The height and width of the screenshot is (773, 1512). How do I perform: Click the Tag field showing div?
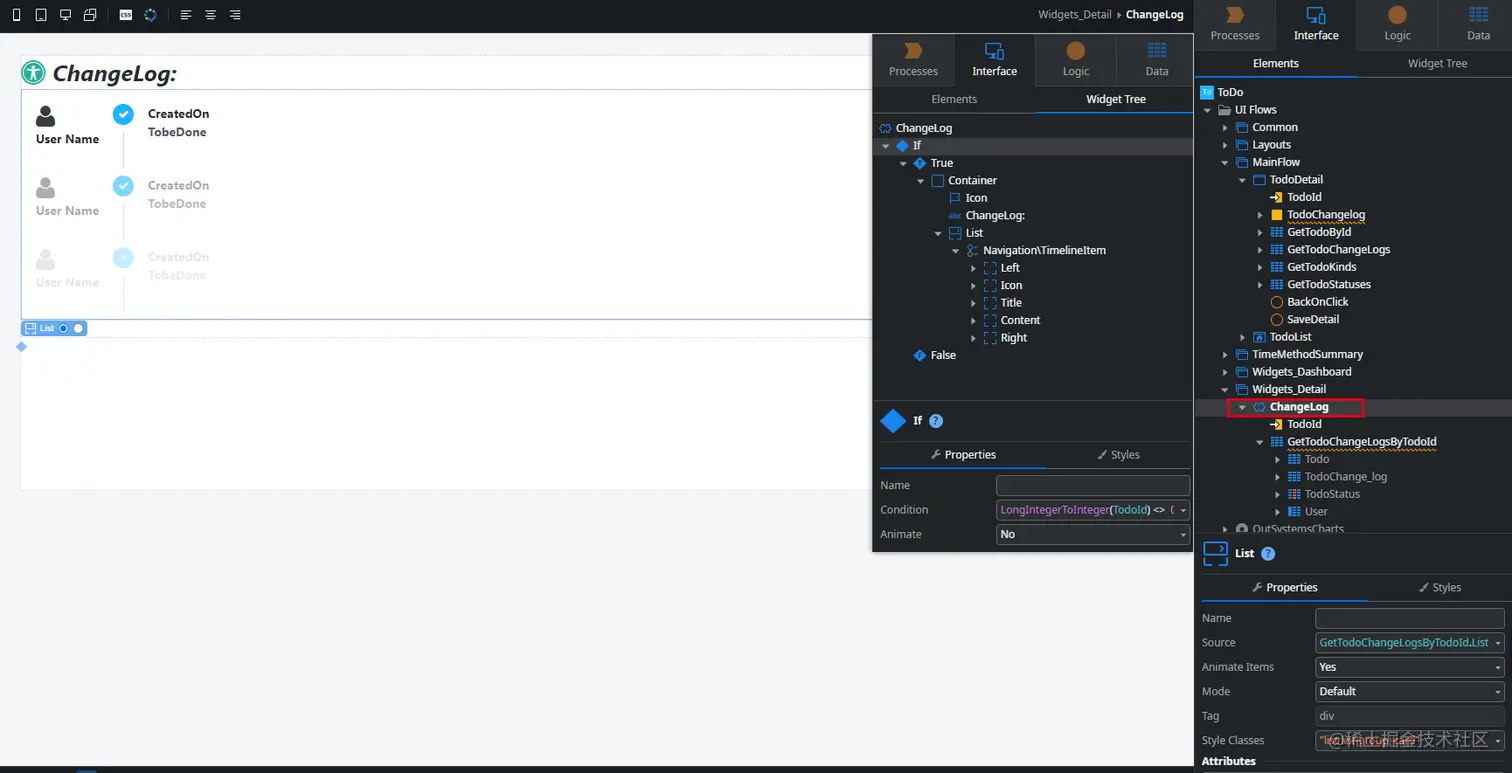1410,716
